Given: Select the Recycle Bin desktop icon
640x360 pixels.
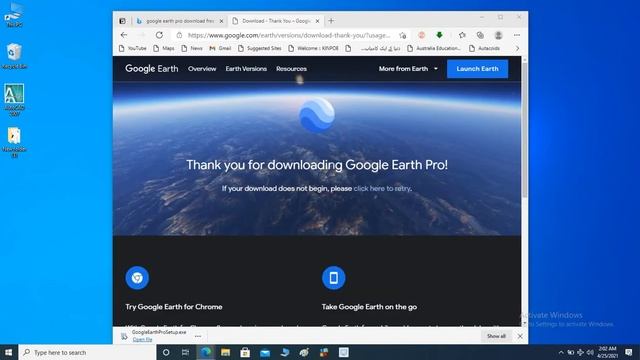Looking at the screenshot, I should (14, 56).
